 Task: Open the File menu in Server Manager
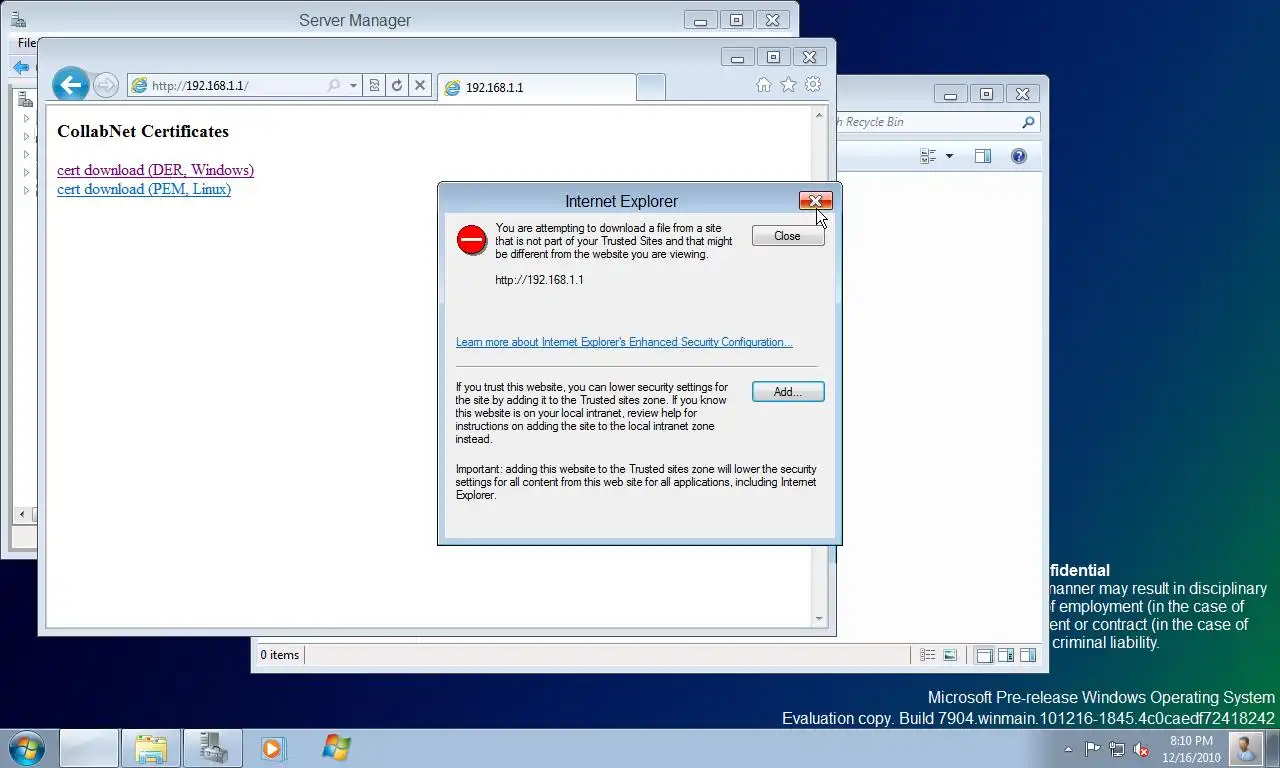[27, 43]
